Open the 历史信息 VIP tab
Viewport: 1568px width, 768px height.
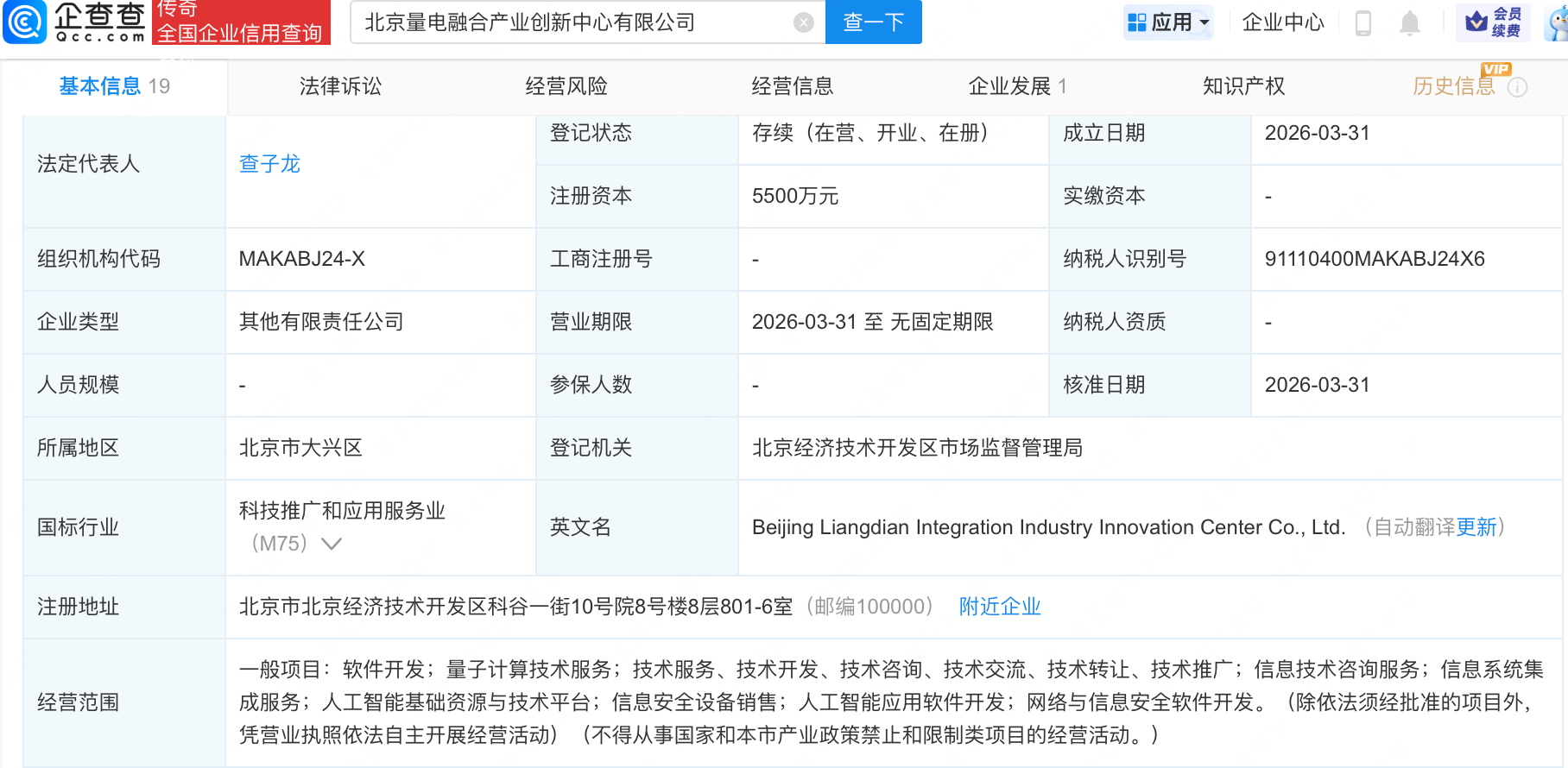tap(1453, 86)
